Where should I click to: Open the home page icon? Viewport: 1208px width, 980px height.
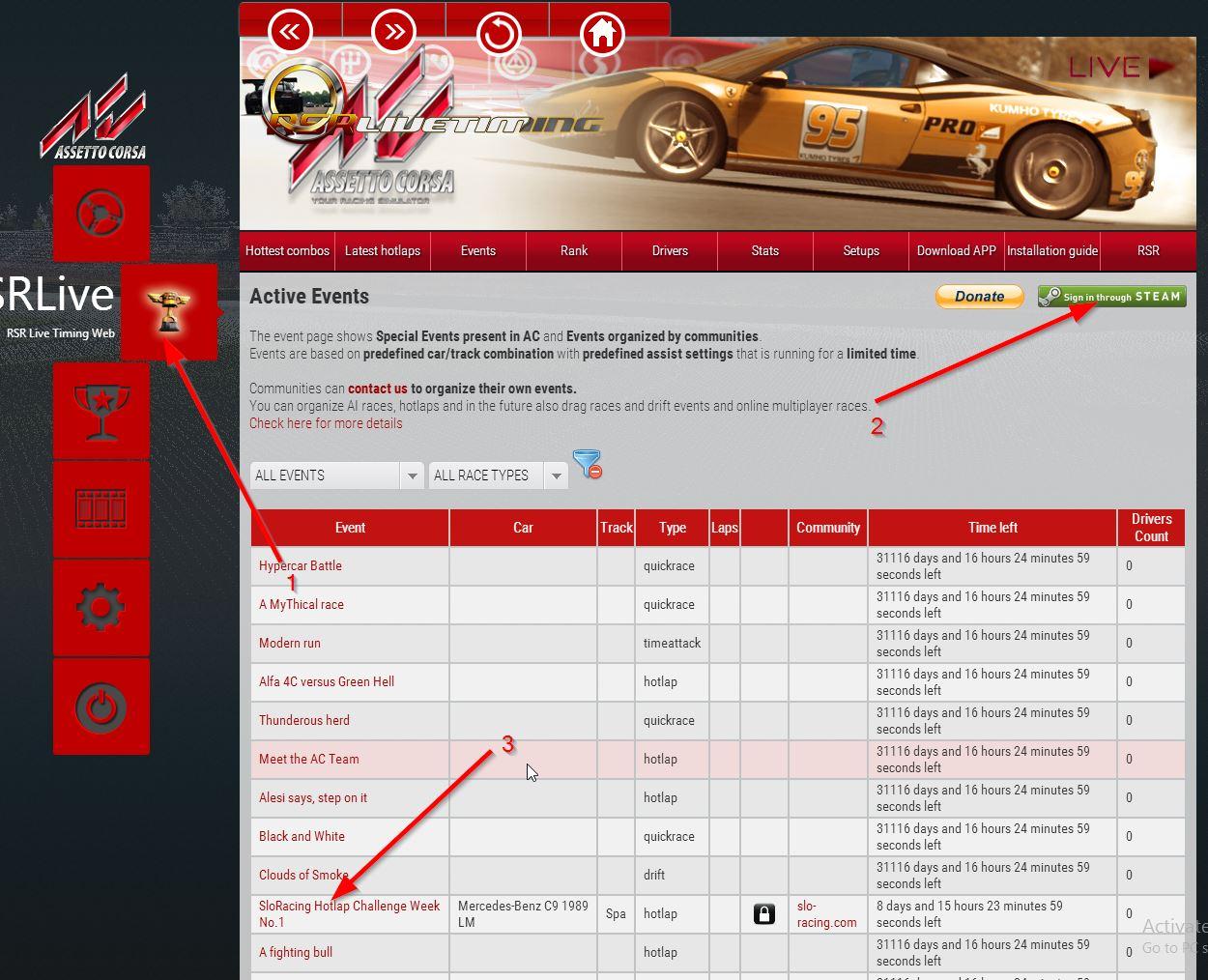pyautogui.click(x=602, y=34)
